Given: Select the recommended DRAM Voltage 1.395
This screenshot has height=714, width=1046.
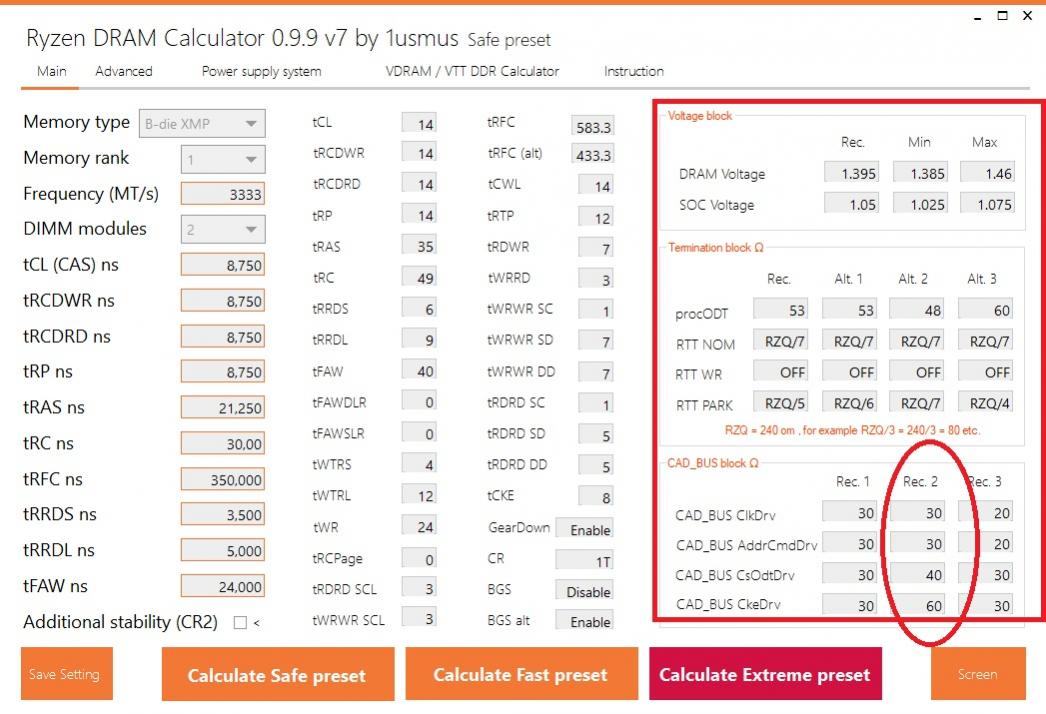Looking at the screenshot, I should pos(851,173).
